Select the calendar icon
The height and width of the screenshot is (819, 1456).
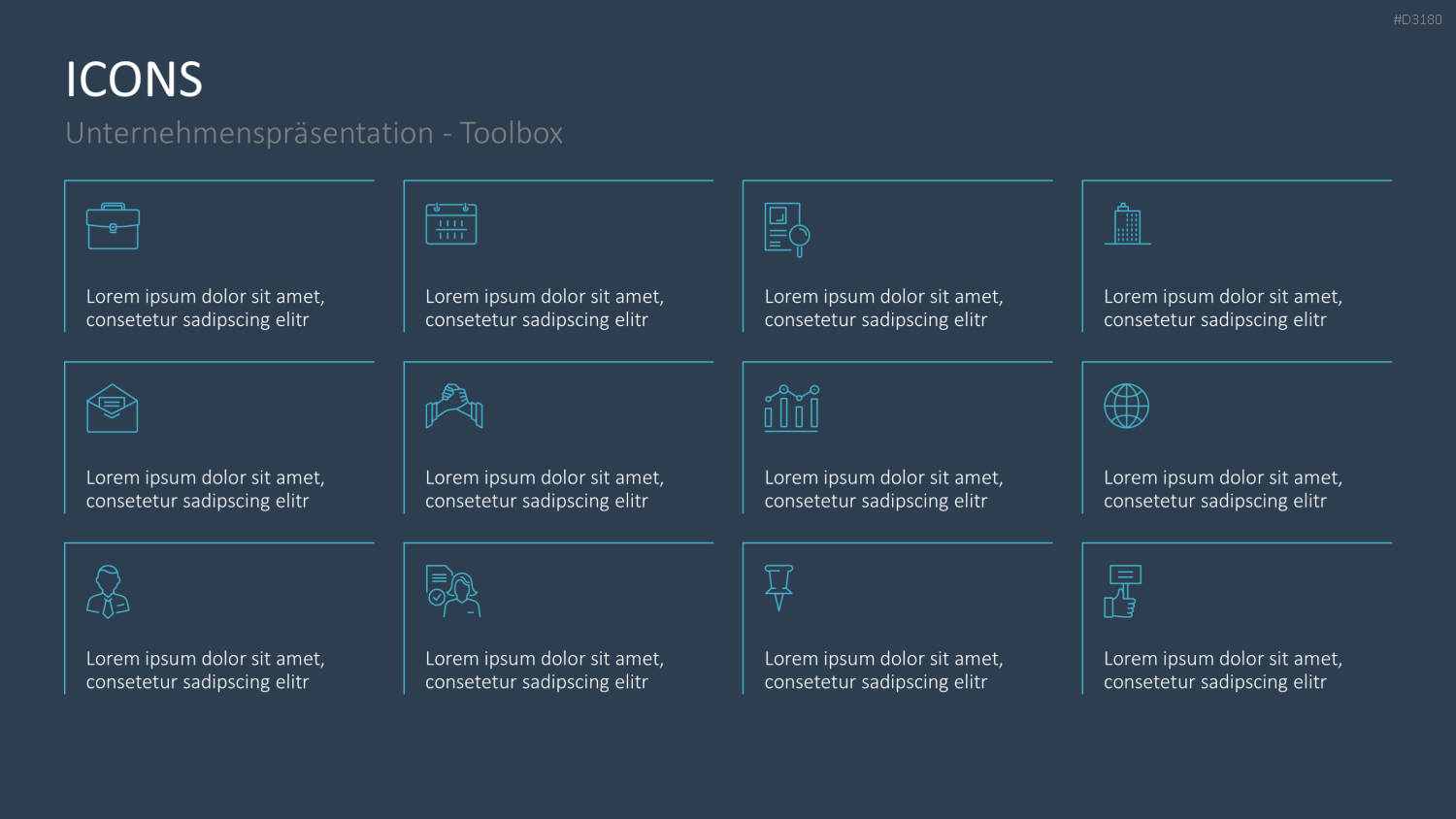[x=451, y=223]
